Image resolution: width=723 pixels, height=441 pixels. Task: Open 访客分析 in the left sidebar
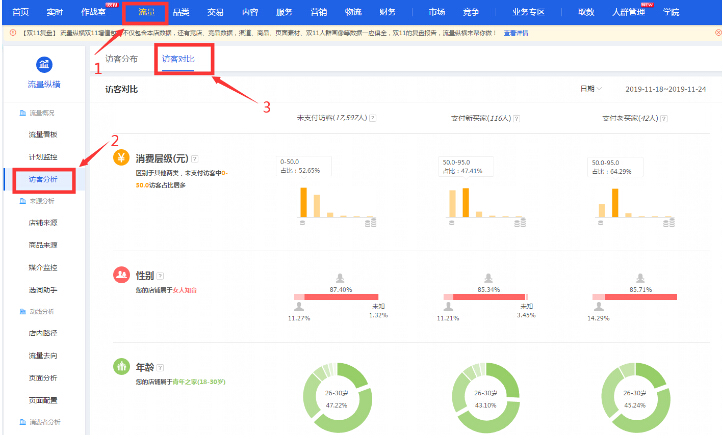(x=44, y=179)
